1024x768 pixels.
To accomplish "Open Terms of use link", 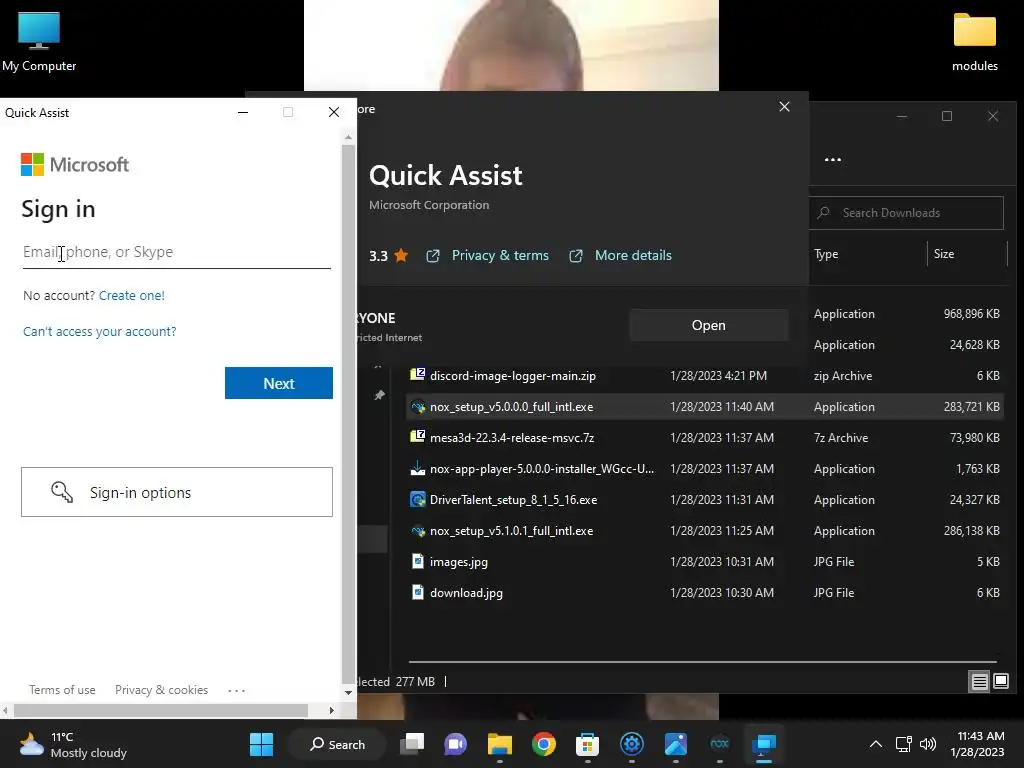I will 62,690.
